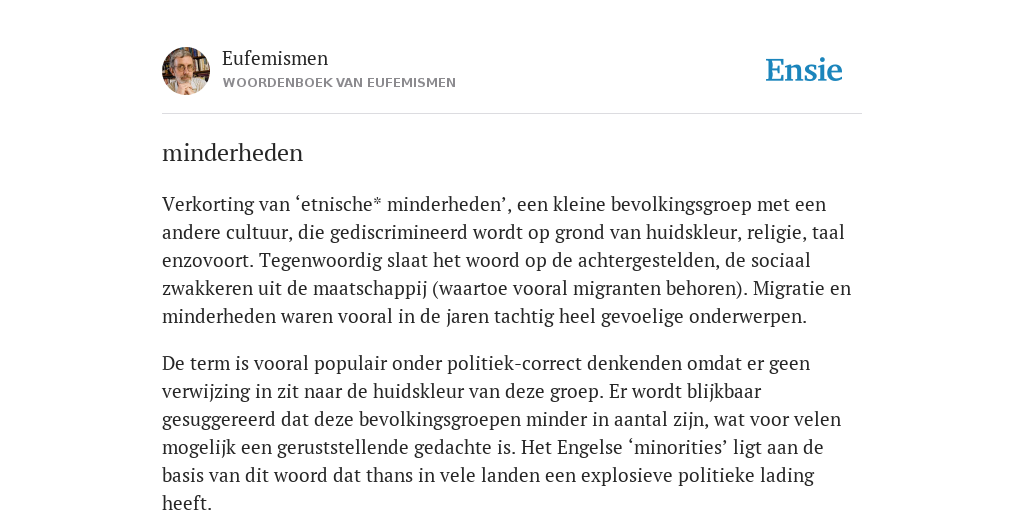Click the asterisk after 'etnische'

click(x=377, y=201)
